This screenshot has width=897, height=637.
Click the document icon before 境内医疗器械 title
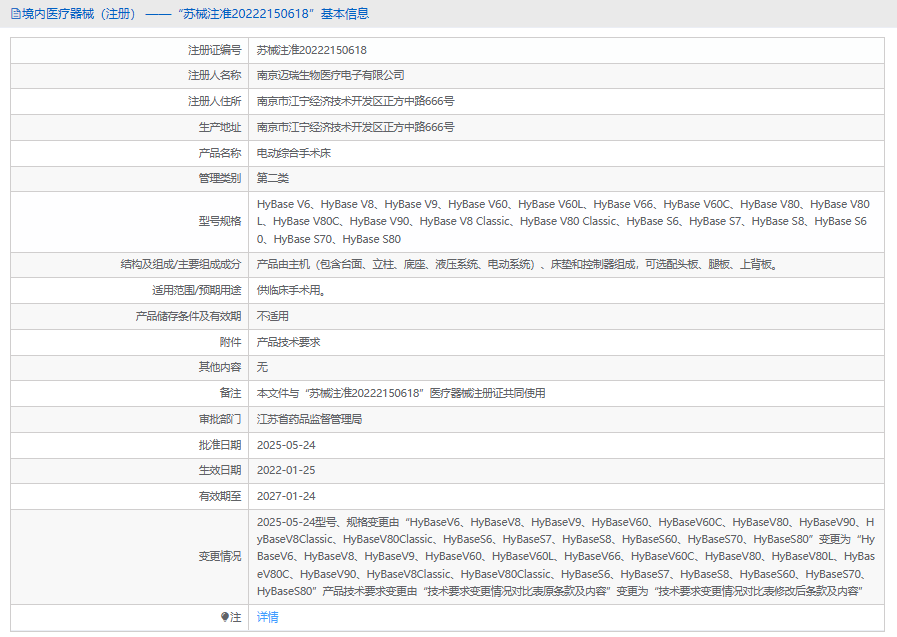point(15,14)
